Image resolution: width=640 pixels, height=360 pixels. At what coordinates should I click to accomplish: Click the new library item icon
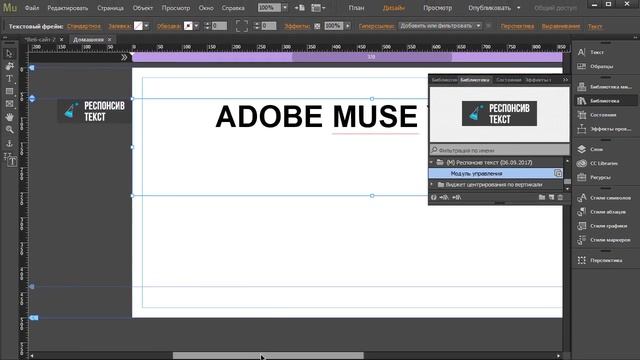[x=551, y=198]
